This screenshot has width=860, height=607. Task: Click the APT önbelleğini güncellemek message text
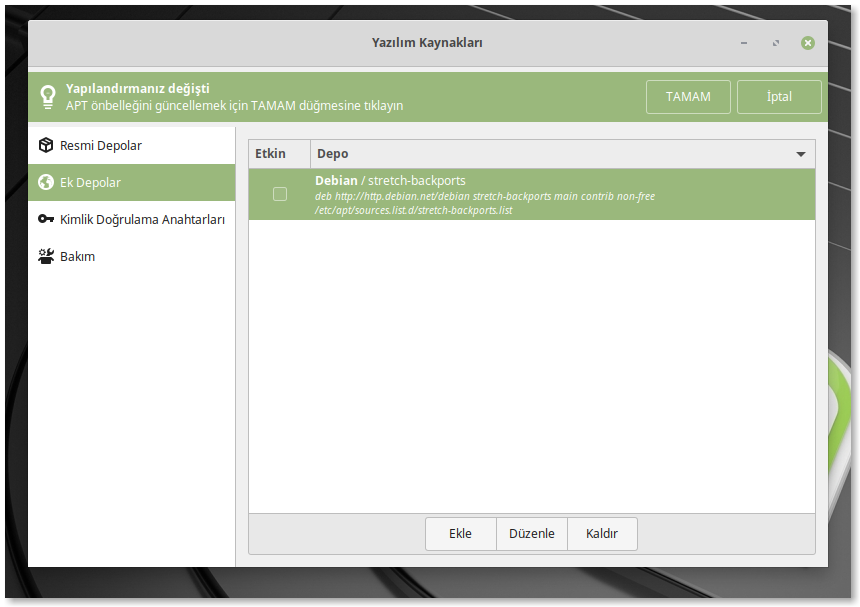click(234, 106)
